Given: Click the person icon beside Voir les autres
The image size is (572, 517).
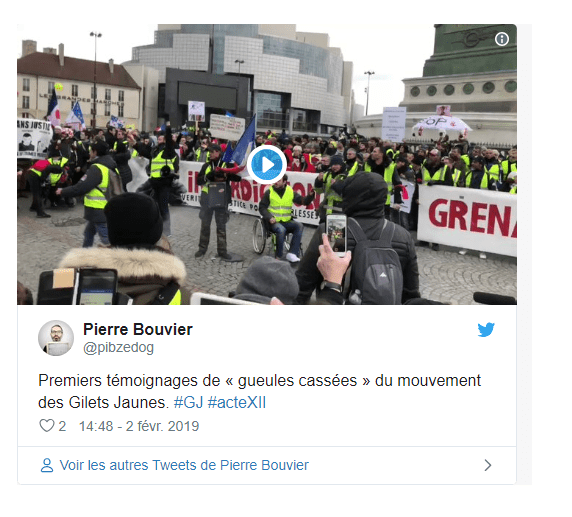Looking at the screenshot, I should (47, 465).
